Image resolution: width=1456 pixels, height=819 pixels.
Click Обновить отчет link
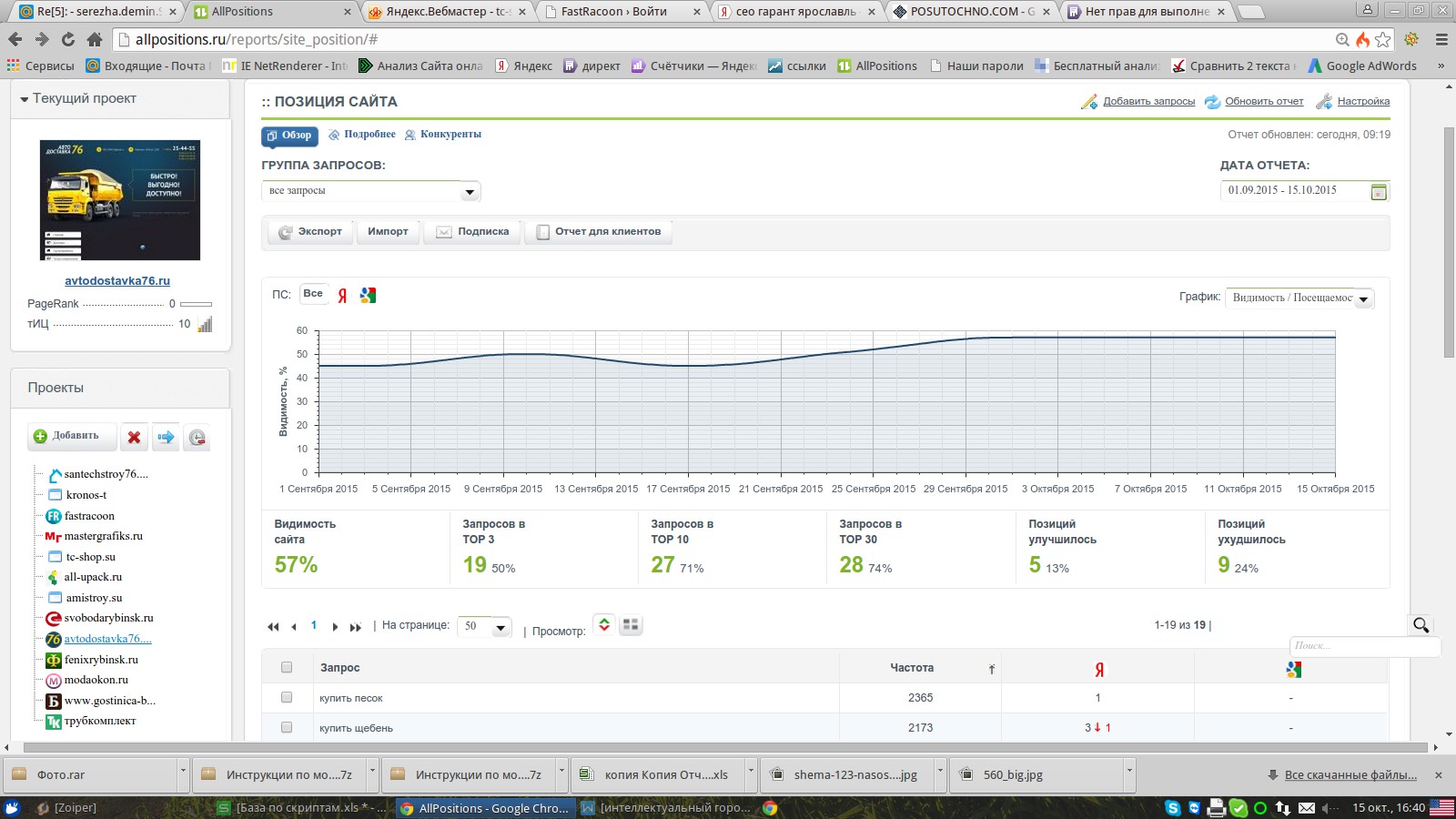1264,101
